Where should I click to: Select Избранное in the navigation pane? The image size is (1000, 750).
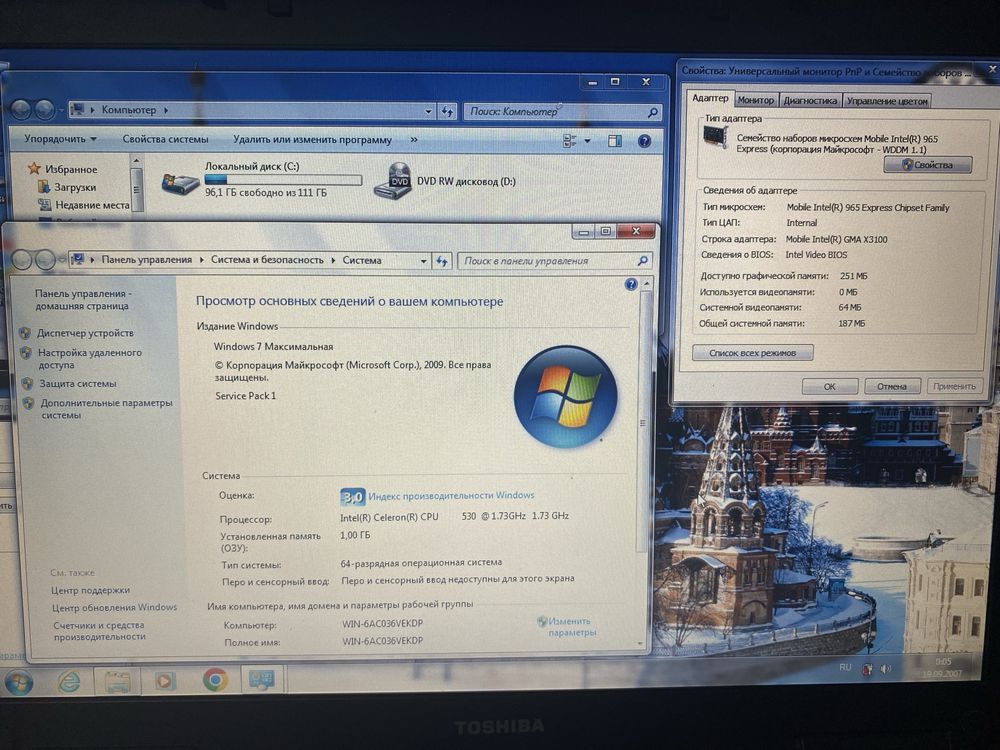tap(71, 169)
